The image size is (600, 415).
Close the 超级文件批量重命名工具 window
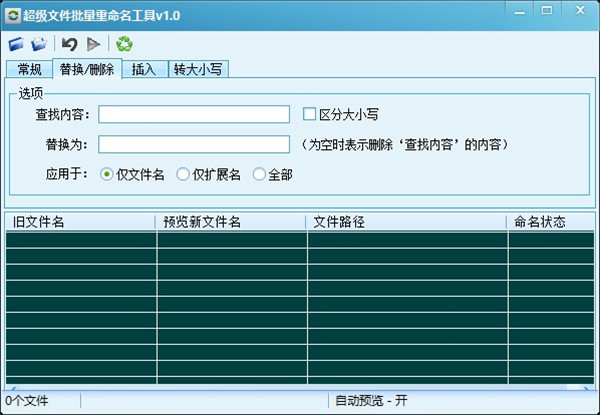click(580, 11)
